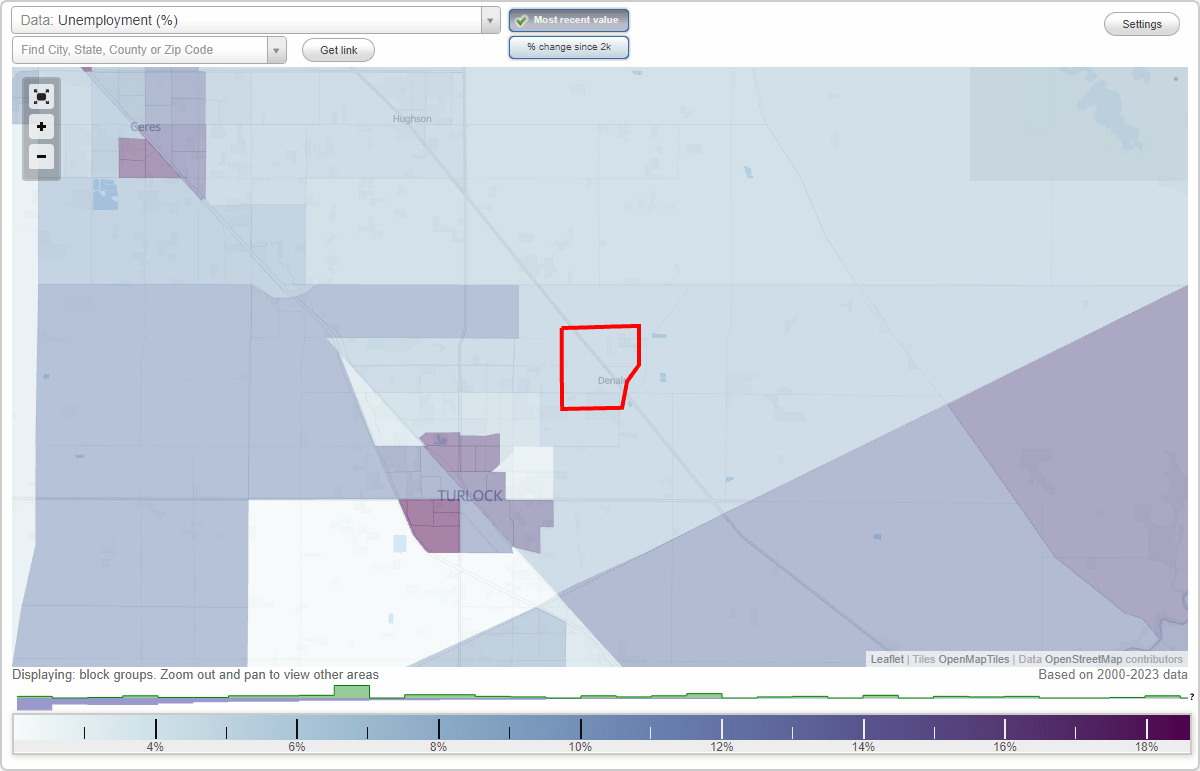1200x771 pixels.
Task: Zoom out using the minus map icon
Action: (x=41, y=157)
